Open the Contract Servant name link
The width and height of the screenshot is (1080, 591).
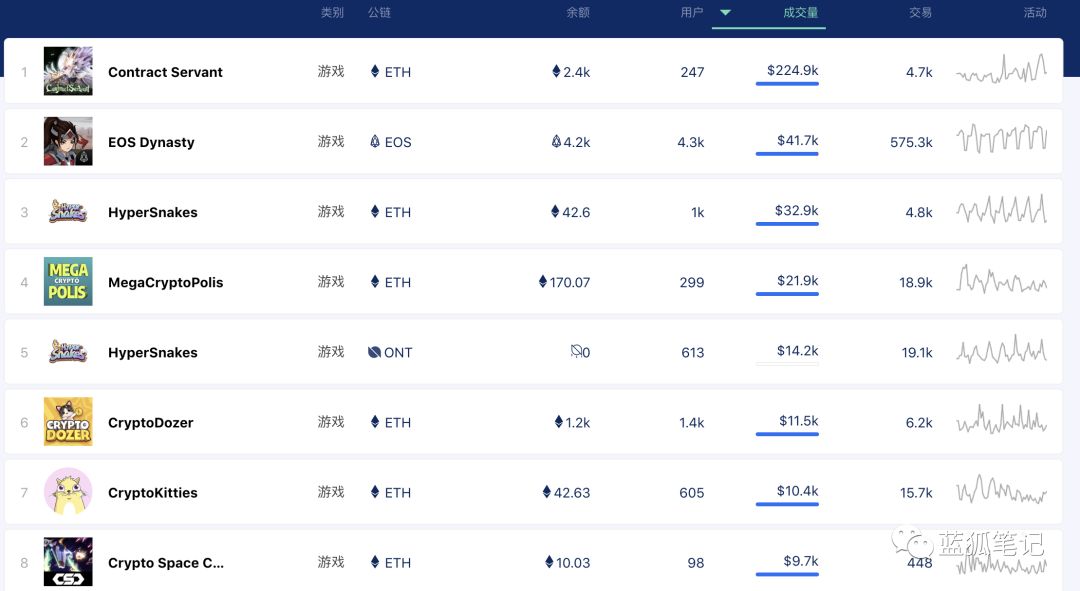[x=165, y=72]
